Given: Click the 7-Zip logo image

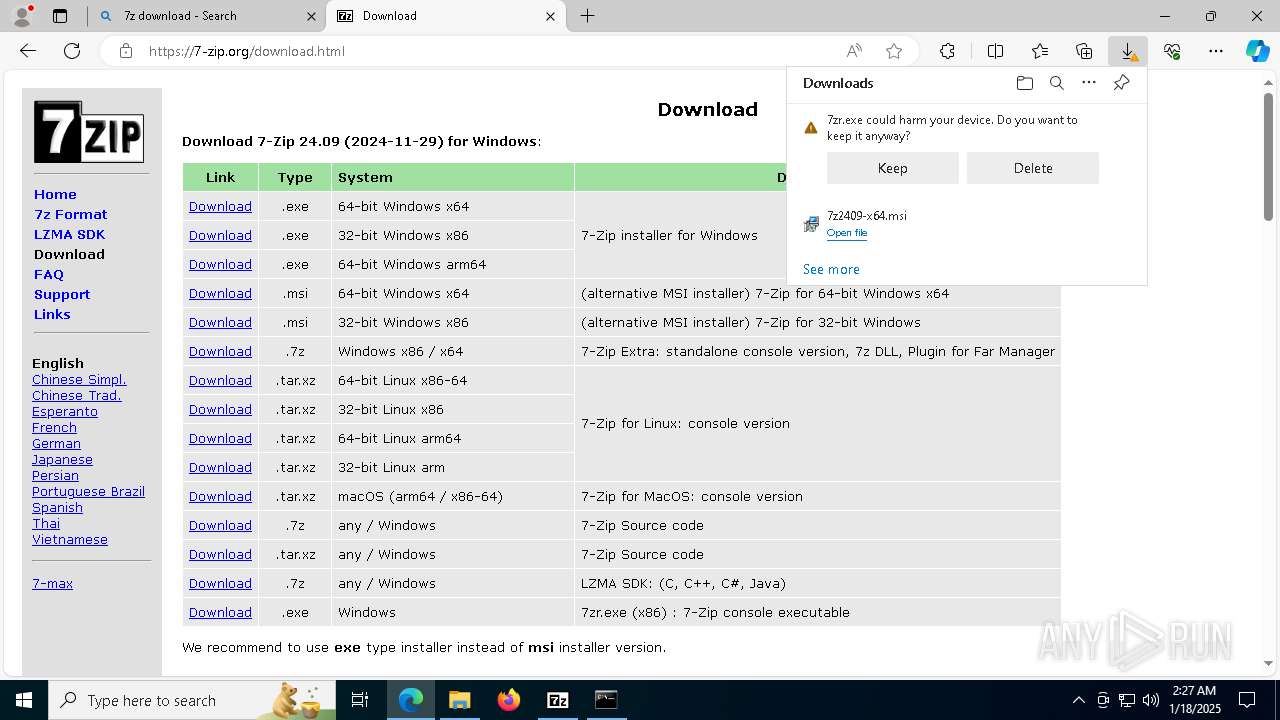Looking at the screenshot, I should (x=89, y=131).
